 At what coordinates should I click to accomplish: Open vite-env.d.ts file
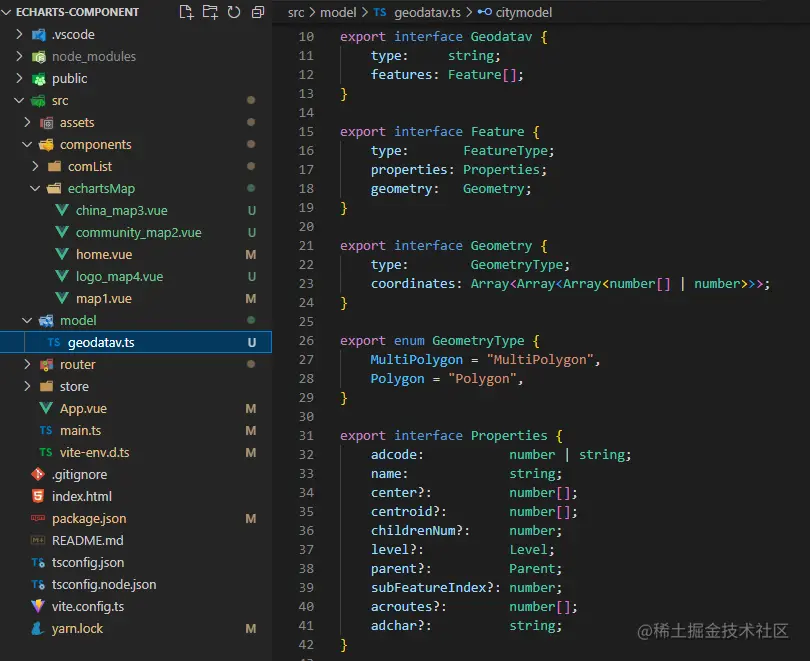(95, 452)
